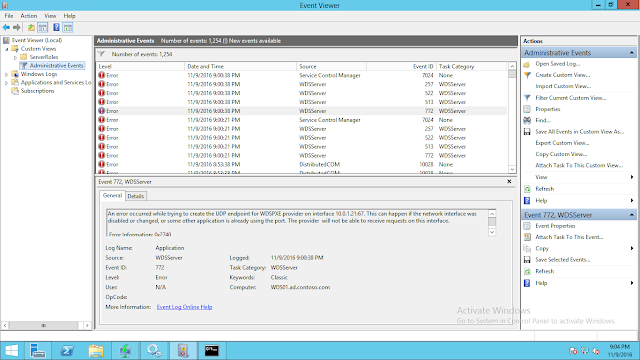The width and height of the screenshot is (640, 360).
Task: Collapse Administrative Events actions section
Action: coord(631,53)
